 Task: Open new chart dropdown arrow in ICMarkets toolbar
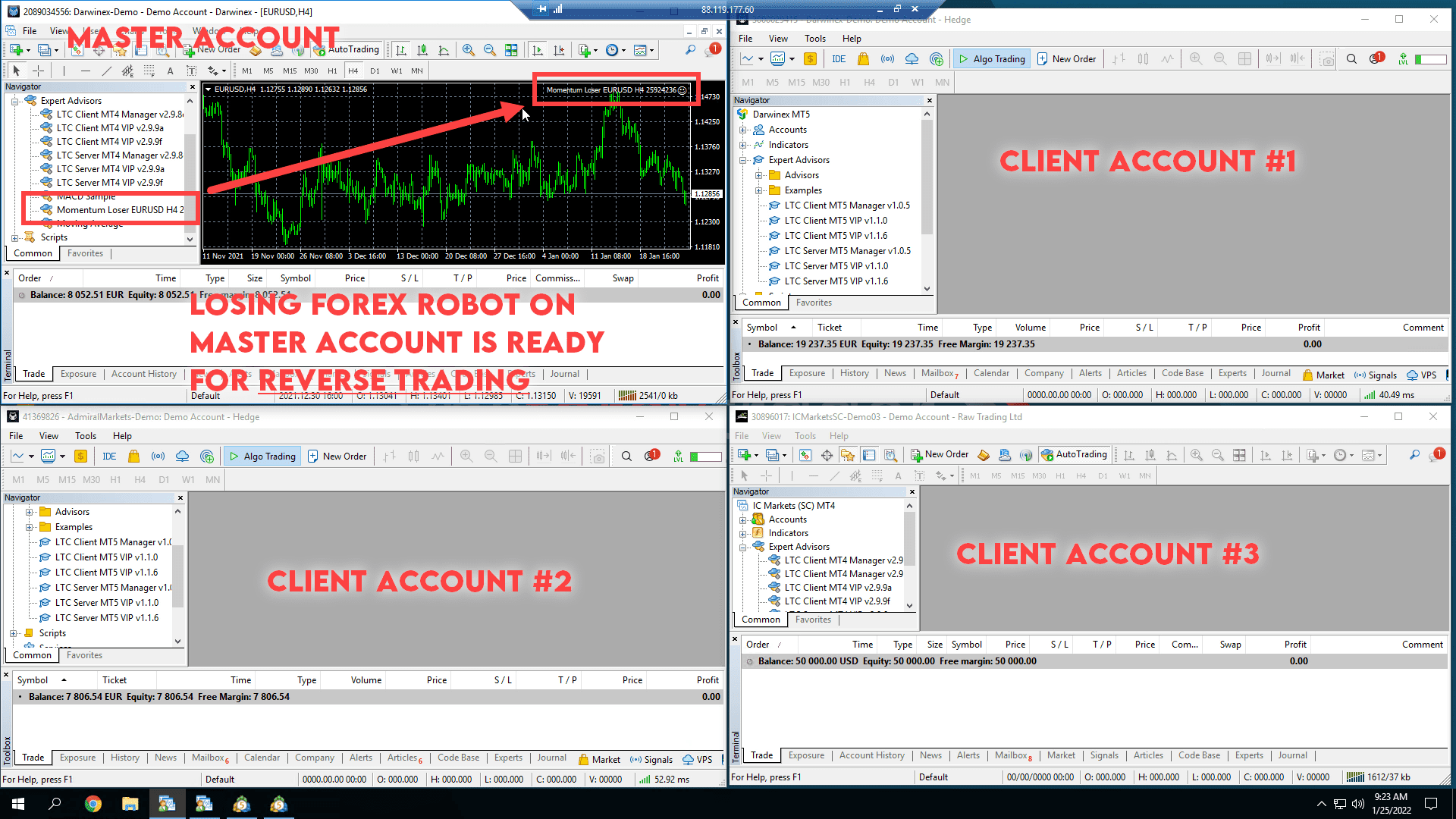[x=756, y=455]
